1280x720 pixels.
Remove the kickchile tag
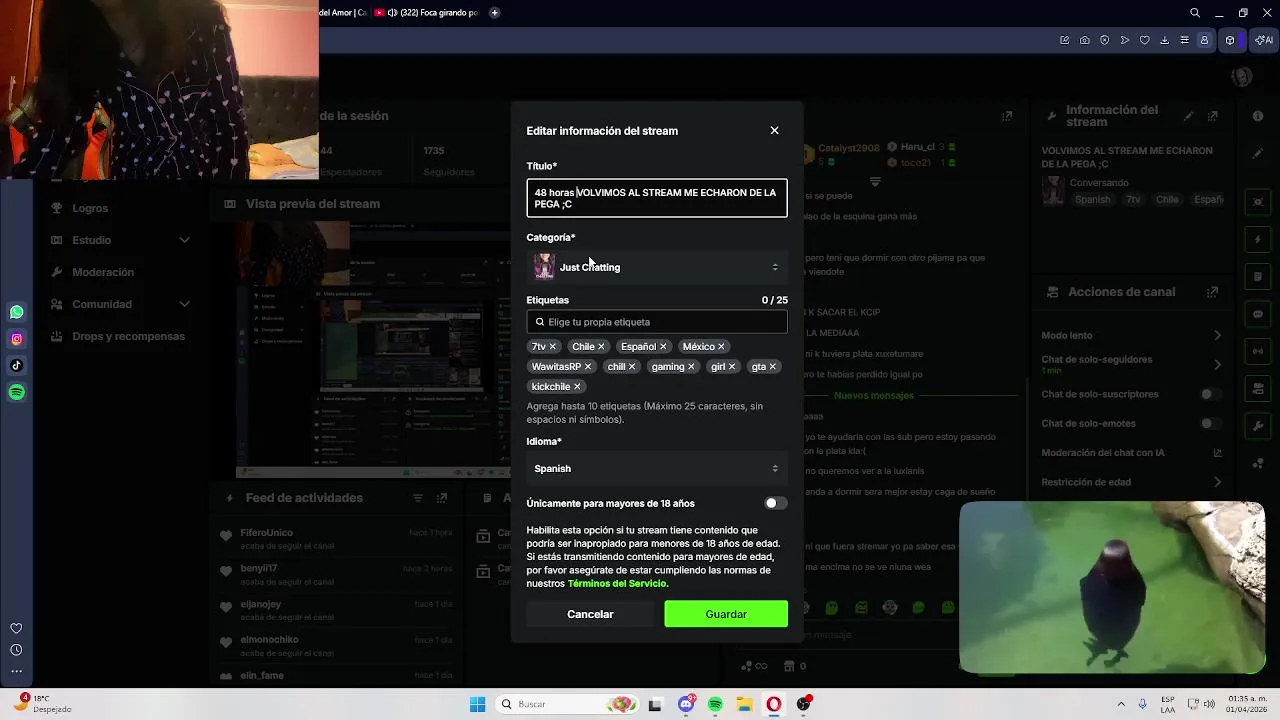(577, 387)
